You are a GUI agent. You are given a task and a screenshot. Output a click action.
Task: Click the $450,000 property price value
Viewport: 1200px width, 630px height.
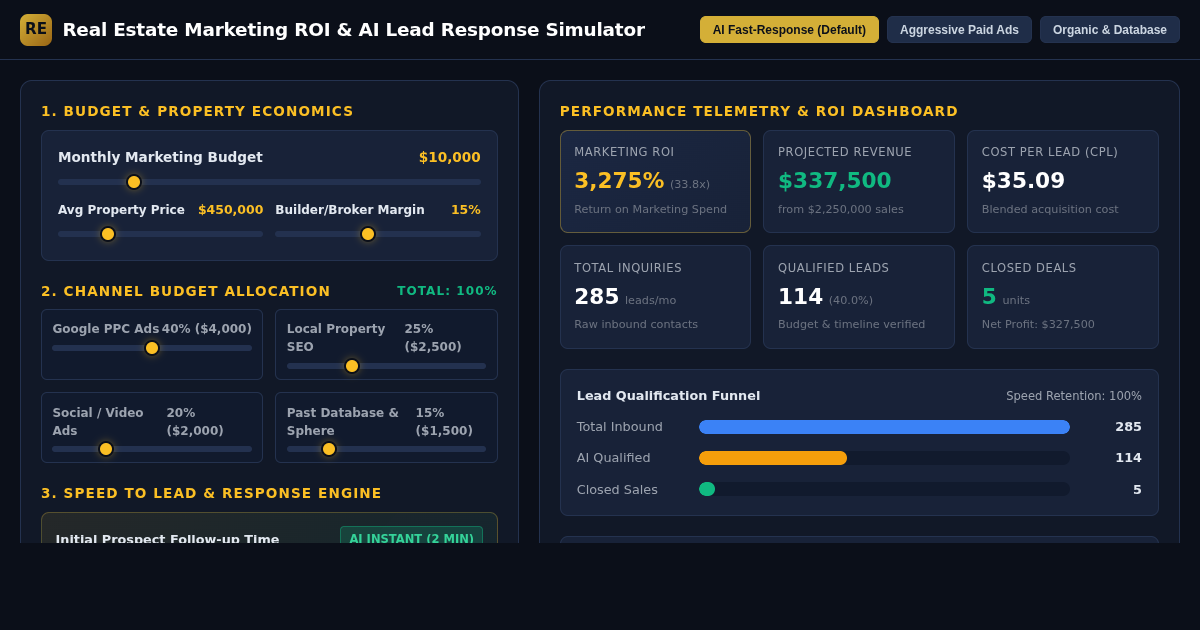point(231,210)
